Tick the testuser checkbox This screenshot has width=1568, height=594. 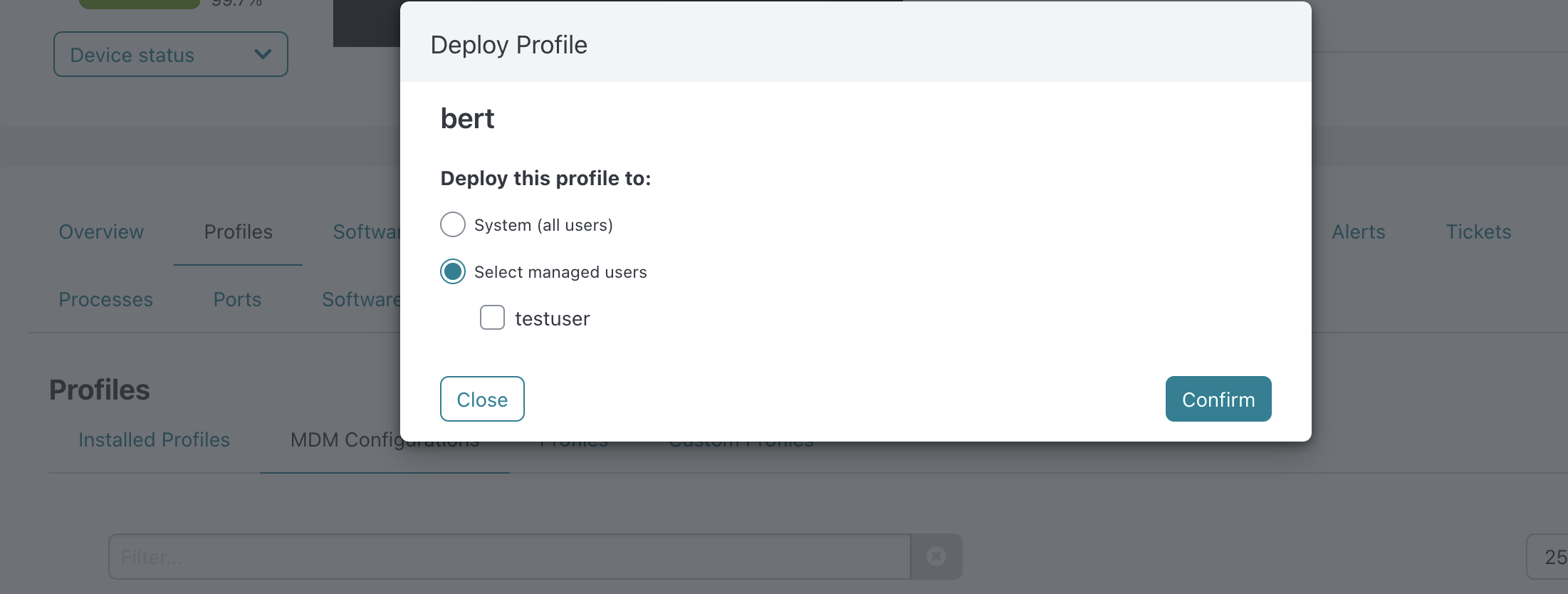492,318
